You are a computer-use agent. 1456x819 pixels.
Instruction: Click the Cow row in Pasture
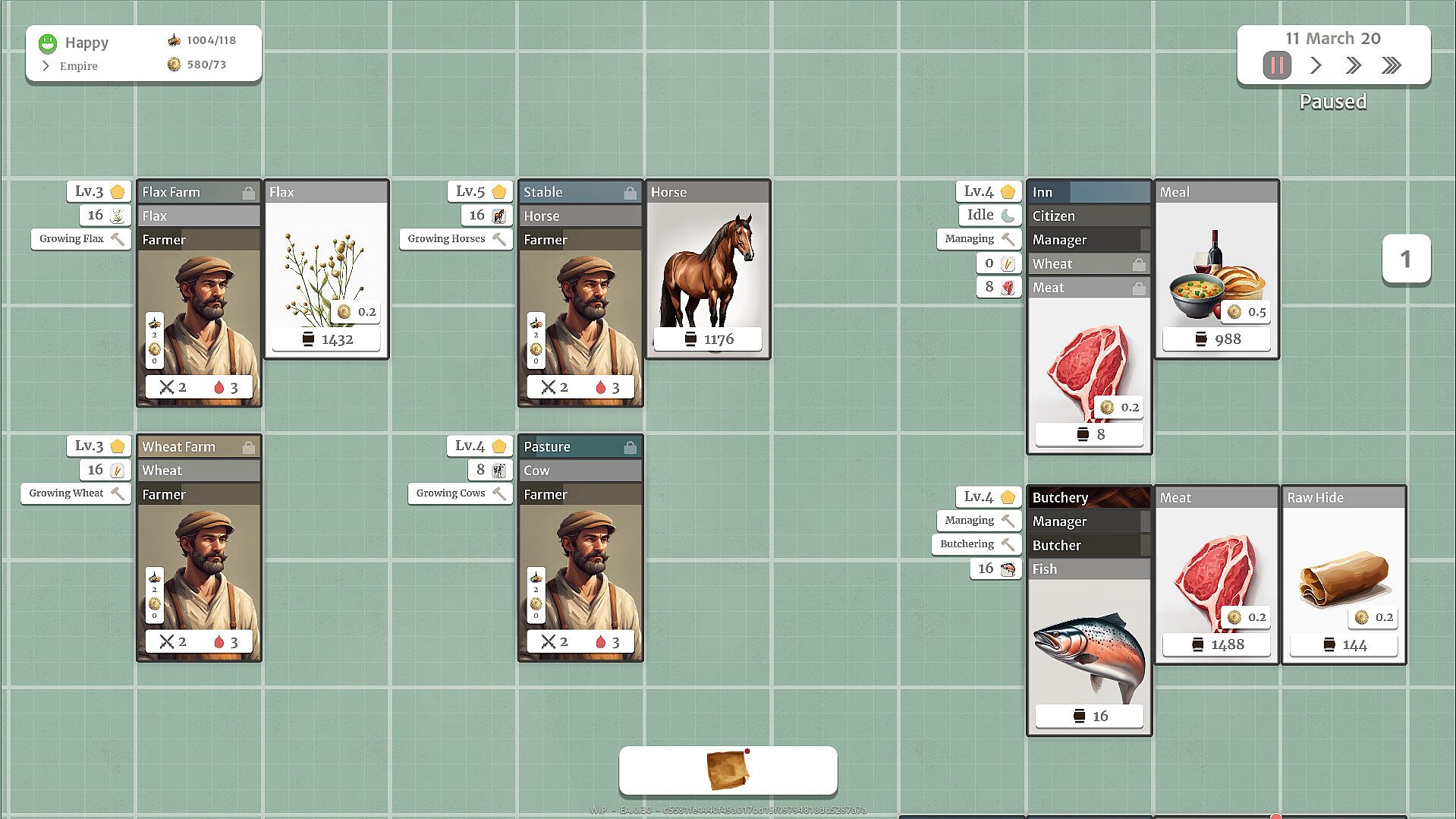580,471
